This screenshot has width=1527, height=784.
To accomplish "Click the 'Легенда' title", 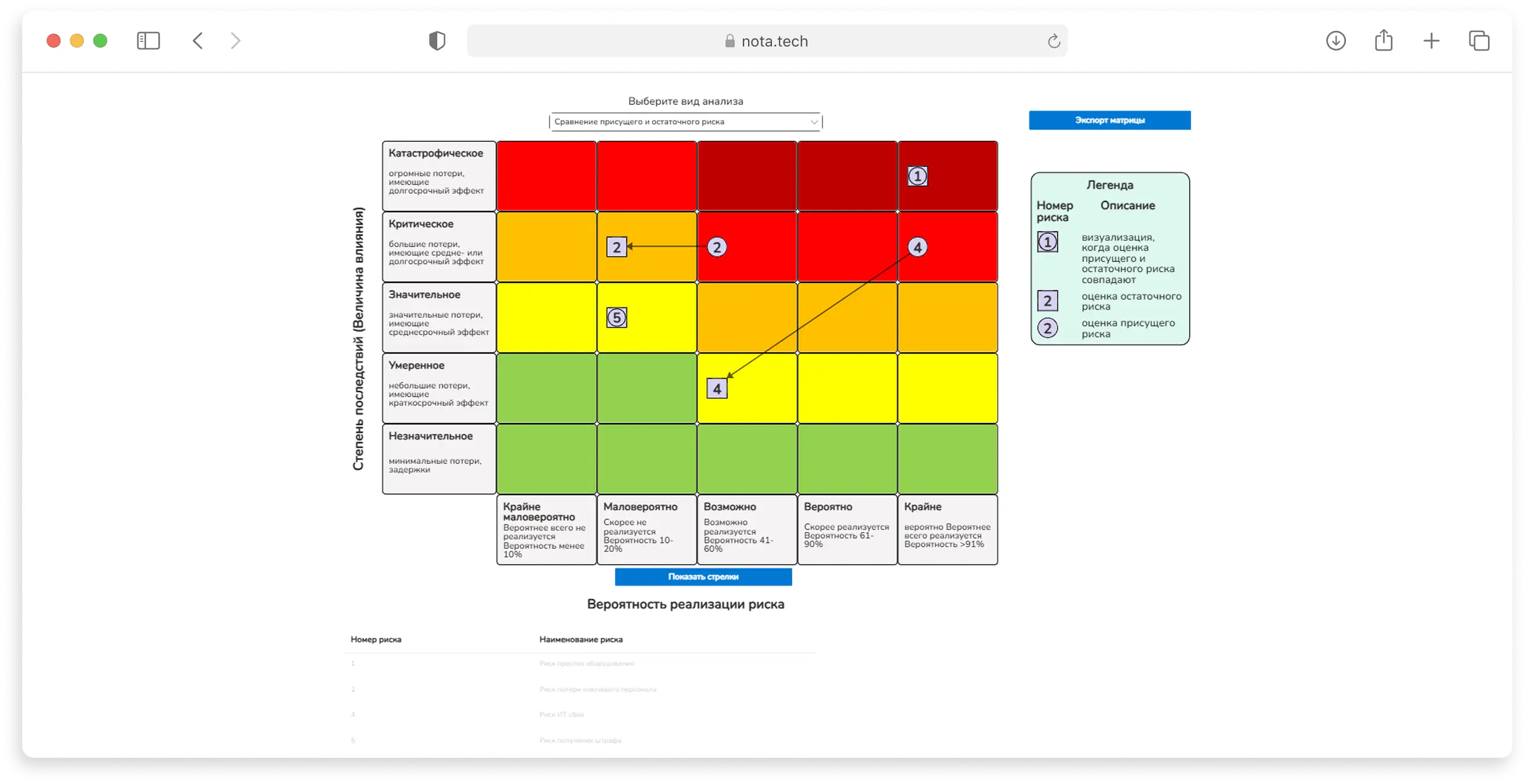I will [x=1110, y=185].
